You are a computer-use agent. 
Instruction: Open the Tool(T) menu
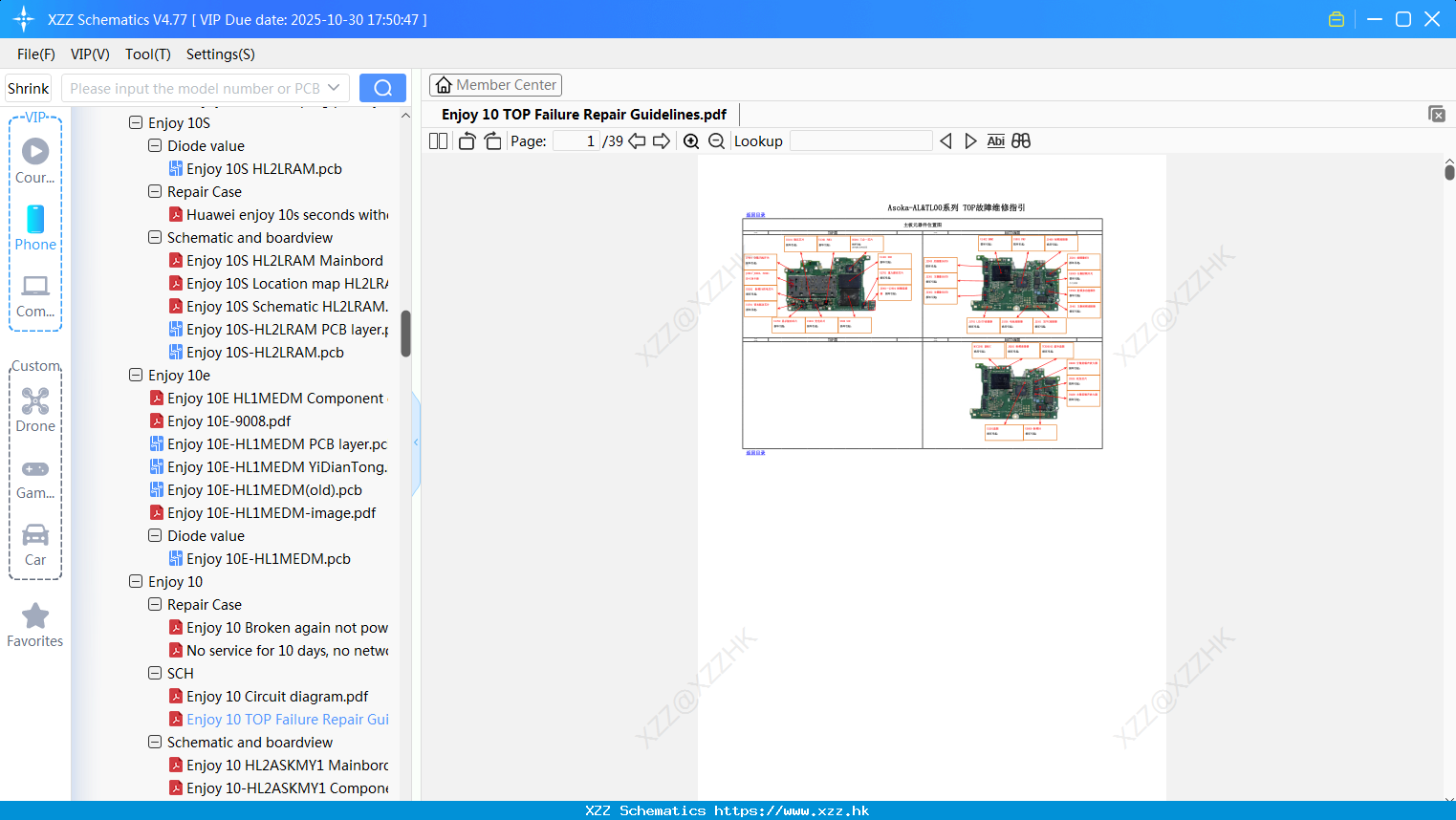point(148,54)
